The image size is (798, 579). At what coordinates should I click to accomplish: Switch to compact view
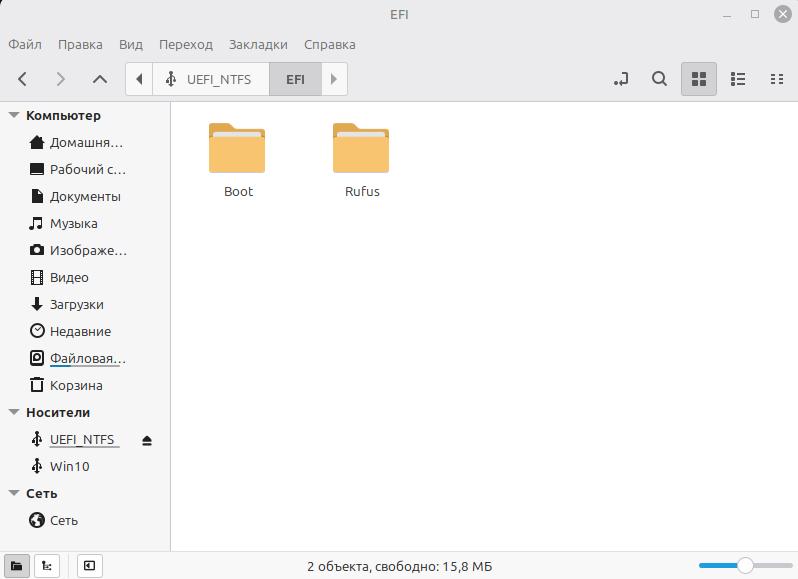[x=777, y=79]
